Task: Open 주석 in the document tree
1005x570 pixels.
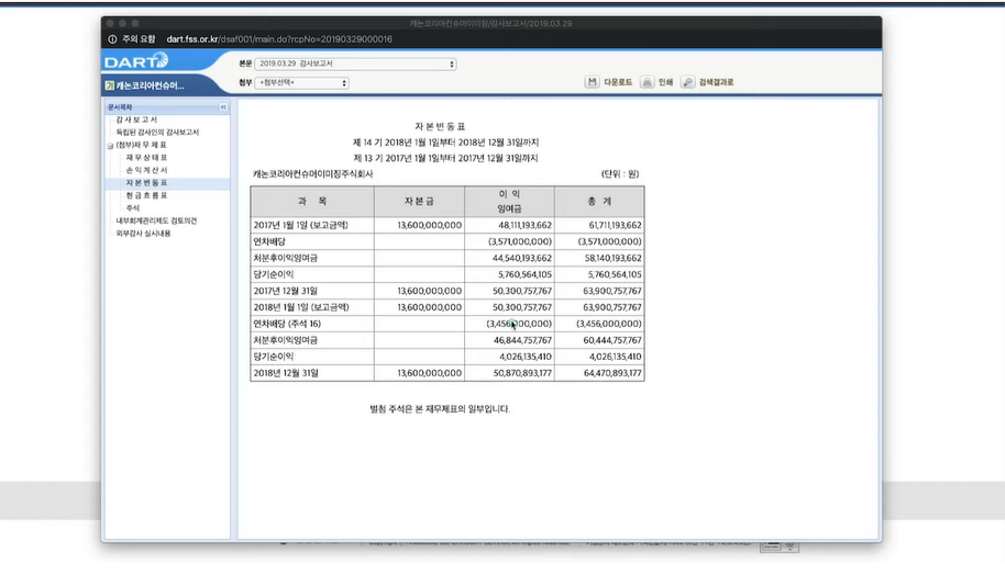Action: coord(132,208)
